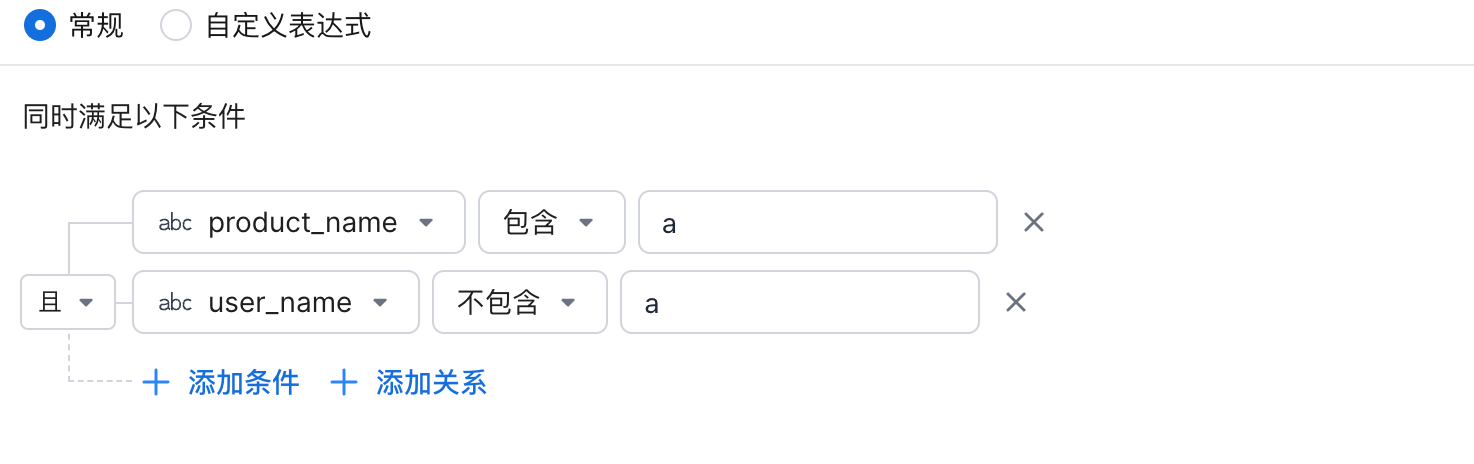
Task: Click the plus icon for 添加条件
Action: tap(156, 382)
